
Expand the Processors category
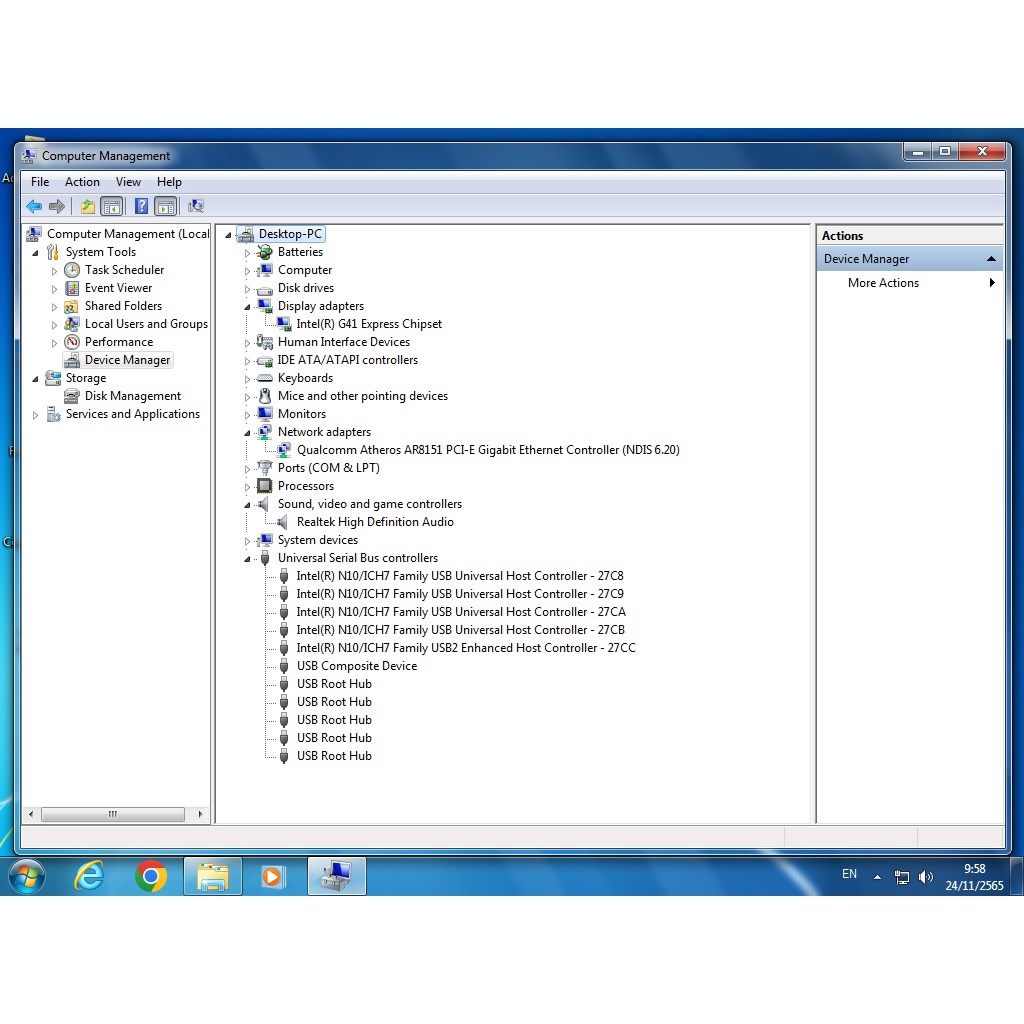click(248, 487)
